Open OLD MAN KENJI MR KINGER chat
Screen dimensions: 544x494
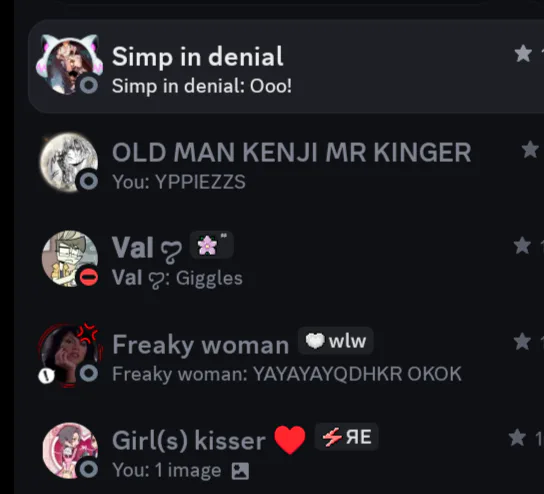(286, 162)
